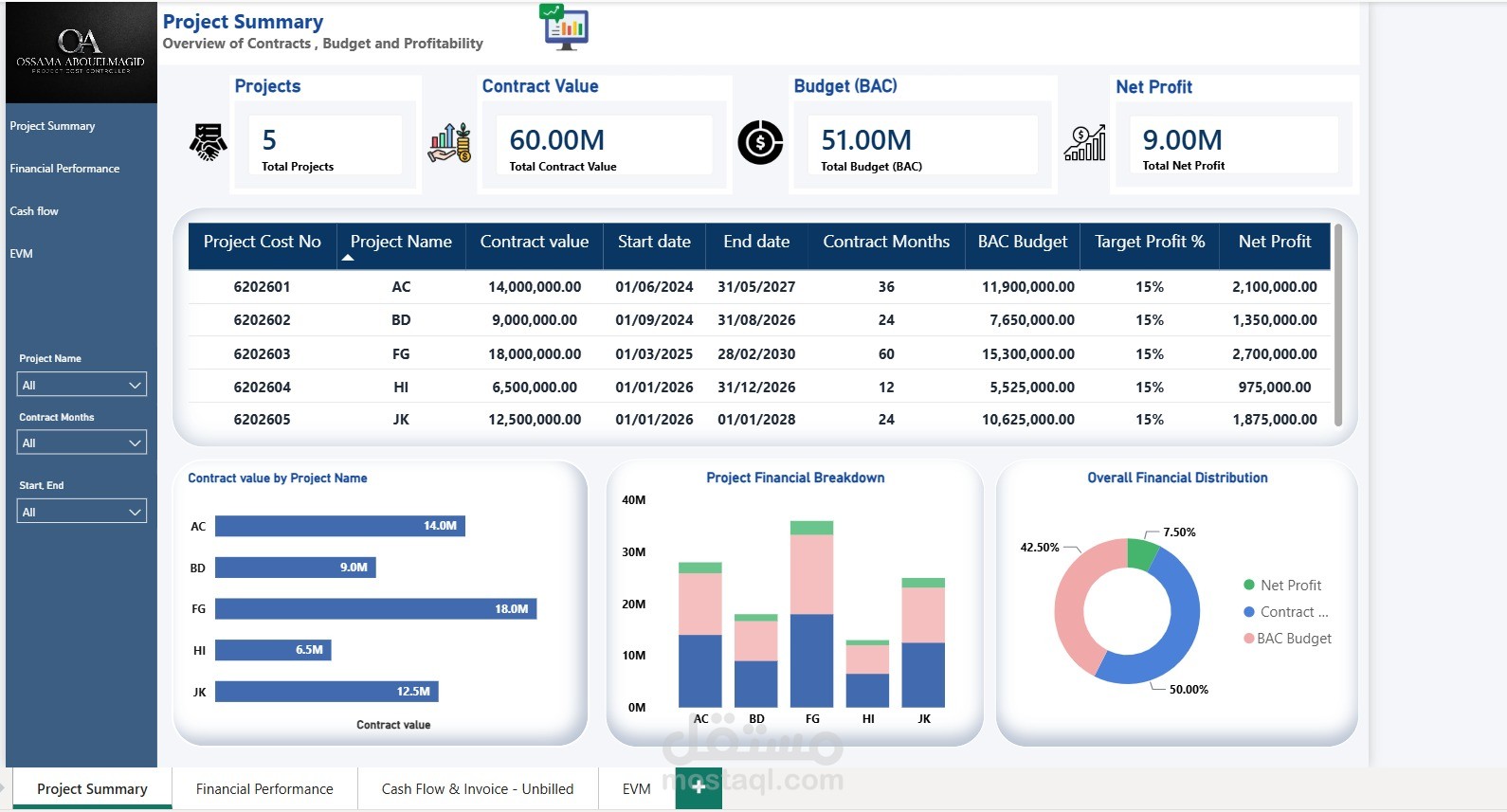Click the 5 Total Projects card

point(326,145)
